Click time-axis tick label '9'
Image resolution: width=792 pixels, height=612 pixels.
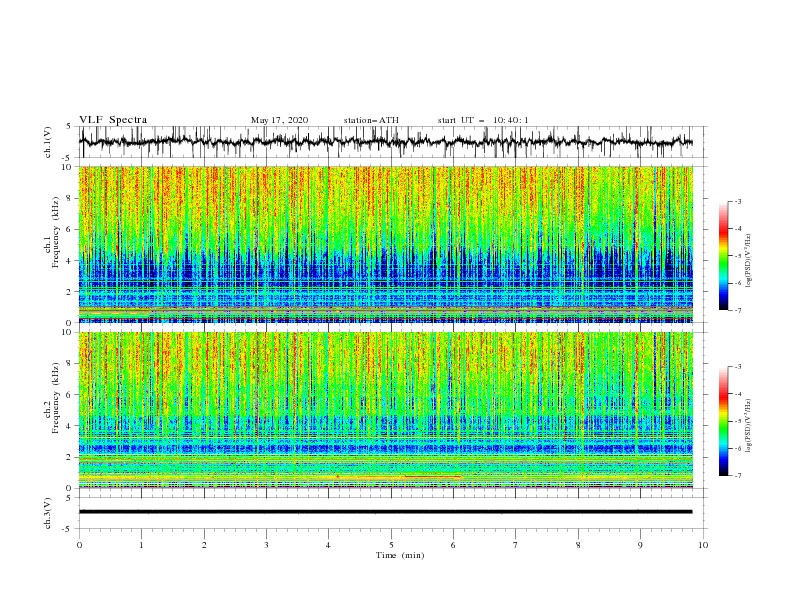coord(640,545)
